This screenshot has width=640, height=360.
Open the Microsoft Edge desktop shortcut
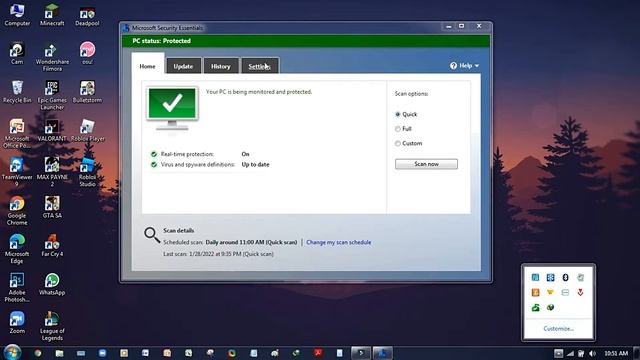(x=17, y=249)
